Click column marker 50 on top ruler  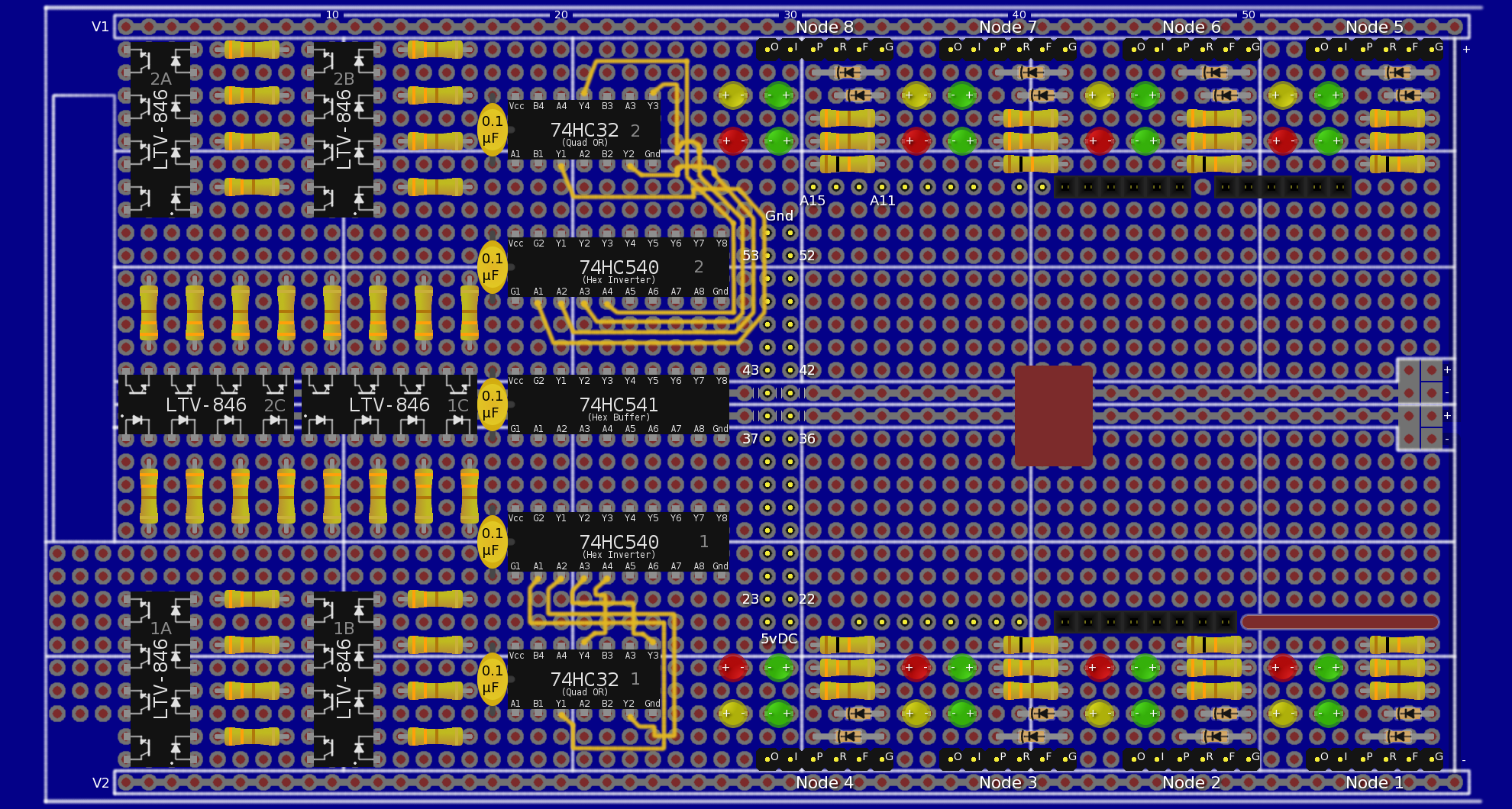tap(1249, 15)
